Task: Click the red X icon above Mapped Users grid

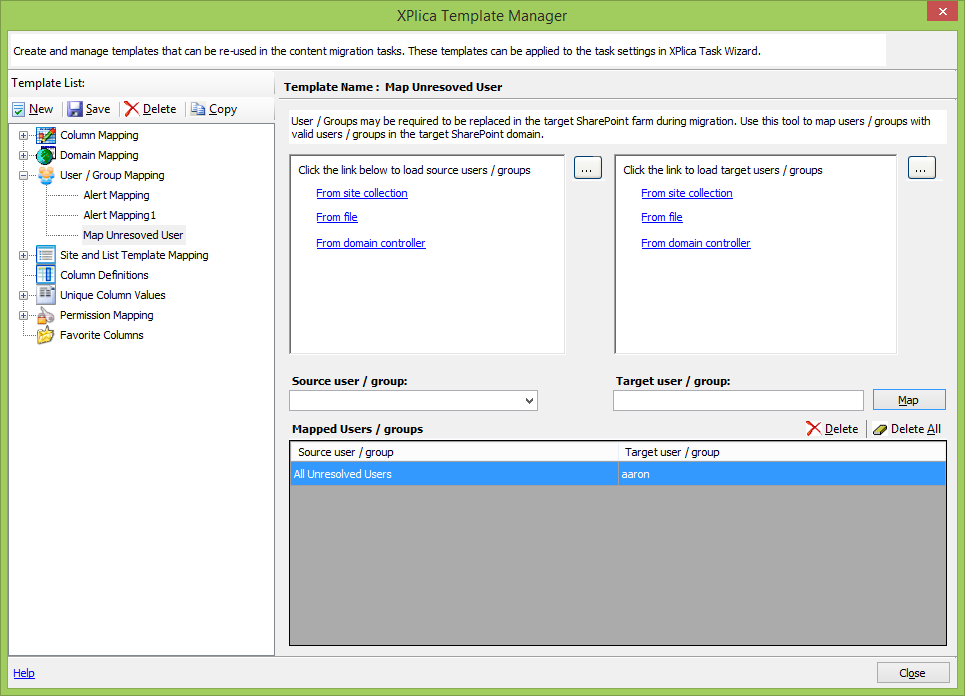Action: click(814, 429)
